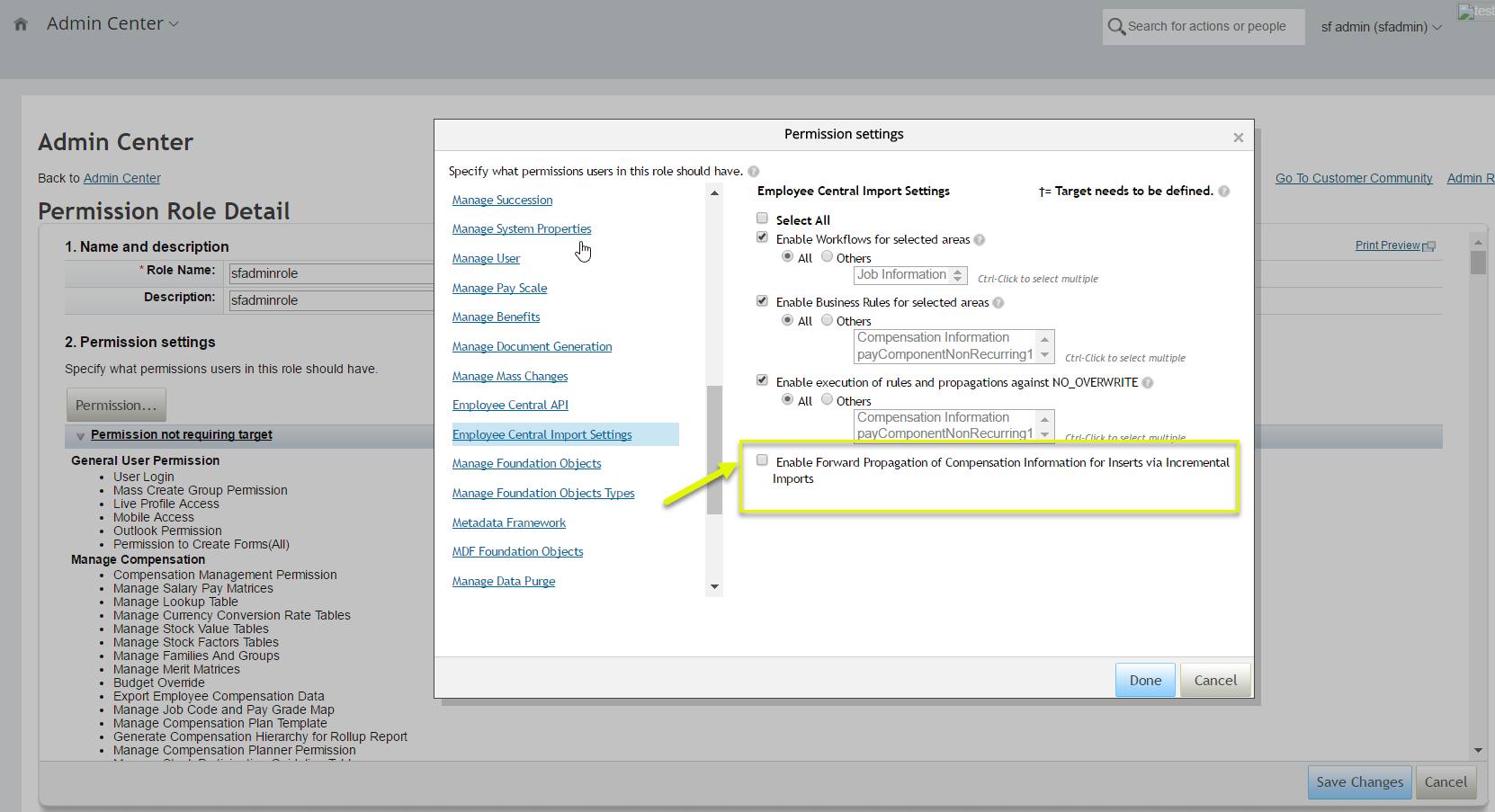Click in the Role Name field
The width and height of the screenshot is (1495, 812).
331,273
